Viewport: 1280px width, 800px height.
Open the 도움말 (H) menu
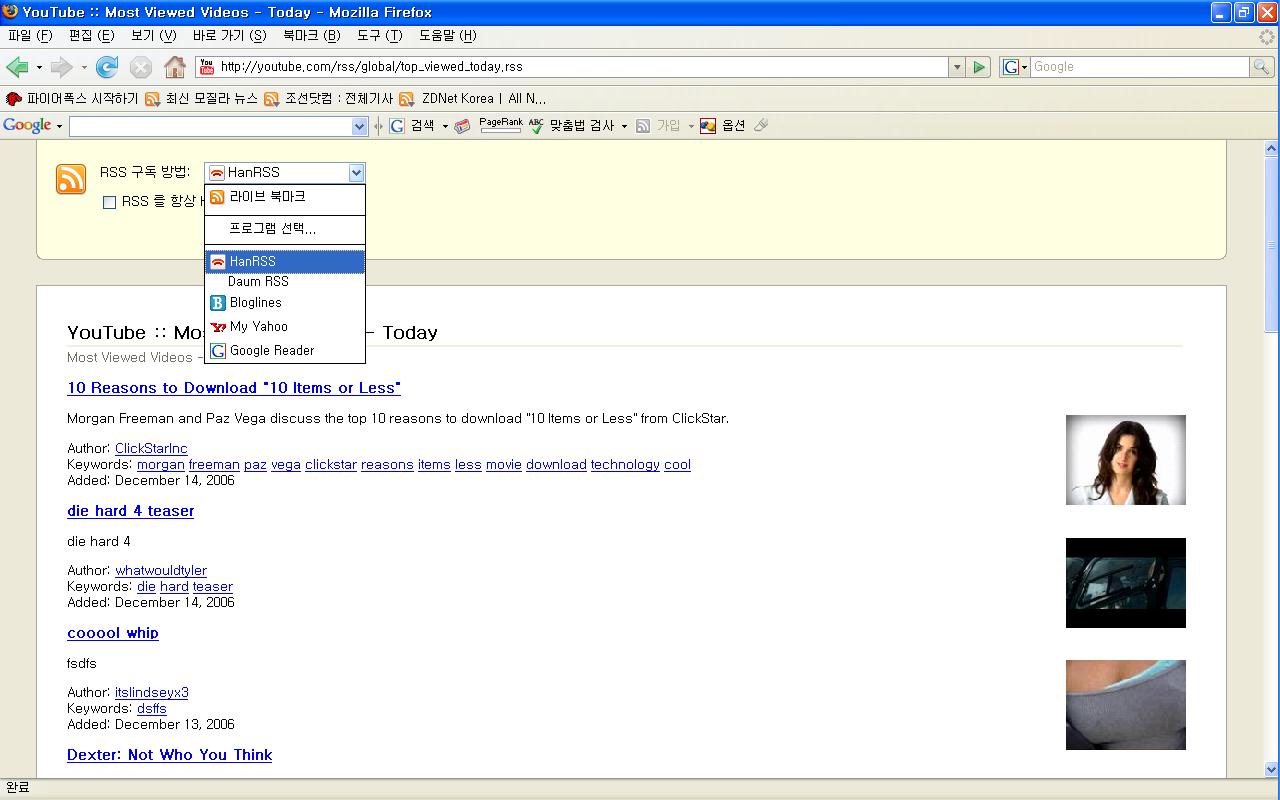(447, 35)
